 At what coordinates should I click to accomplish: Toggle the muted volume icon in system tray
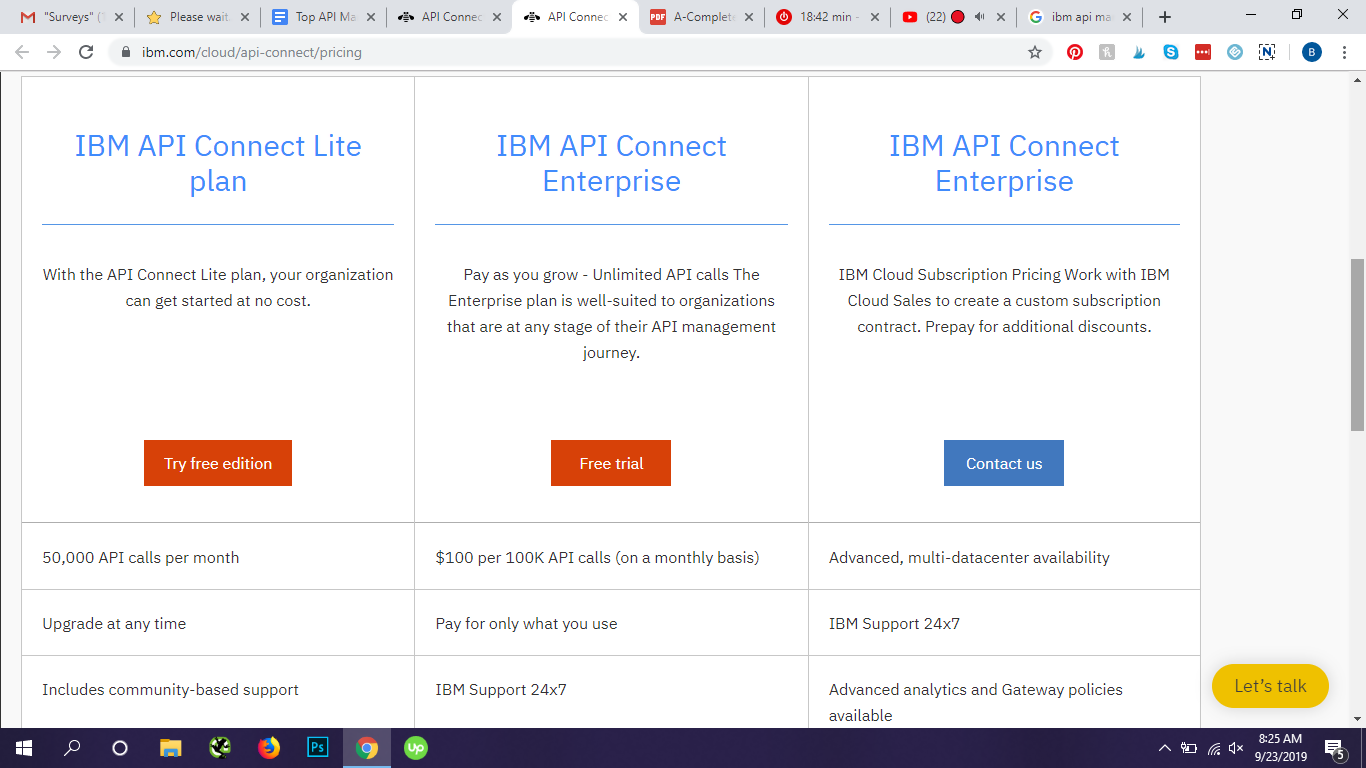coord(1236,748)
